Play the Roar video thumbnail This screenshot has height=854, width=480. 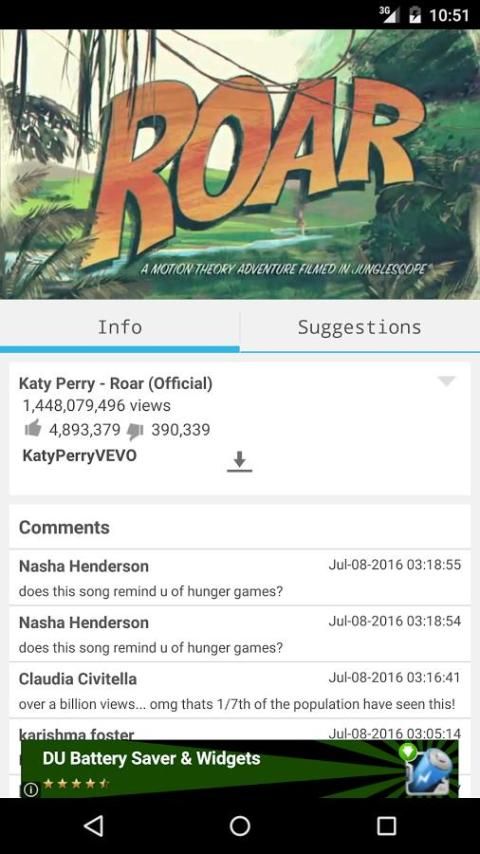coord(240,164)
